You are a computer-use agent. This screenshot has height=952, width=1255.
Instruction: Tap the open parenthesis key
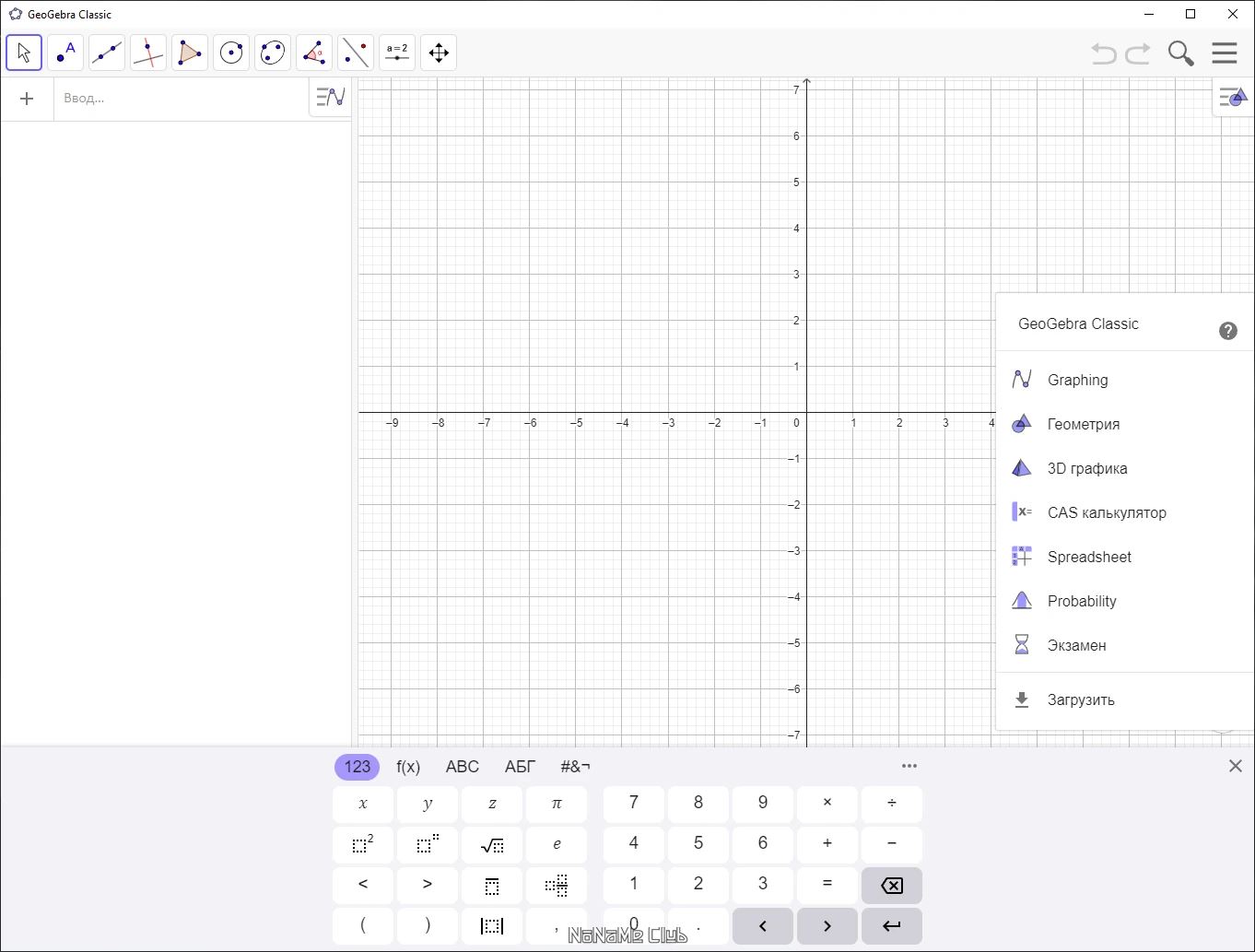pyautogui.click(x=363, y=925)
